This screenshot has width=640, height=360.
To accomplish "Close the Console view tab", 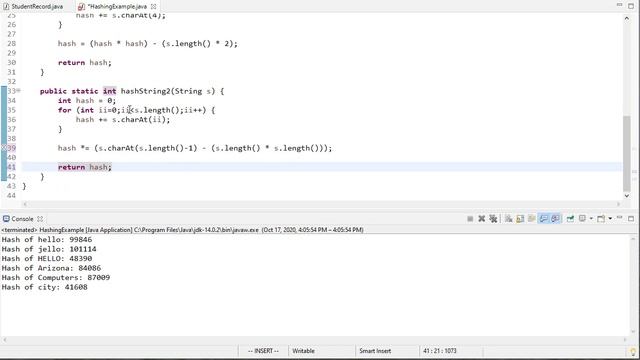I will (40, 219).
